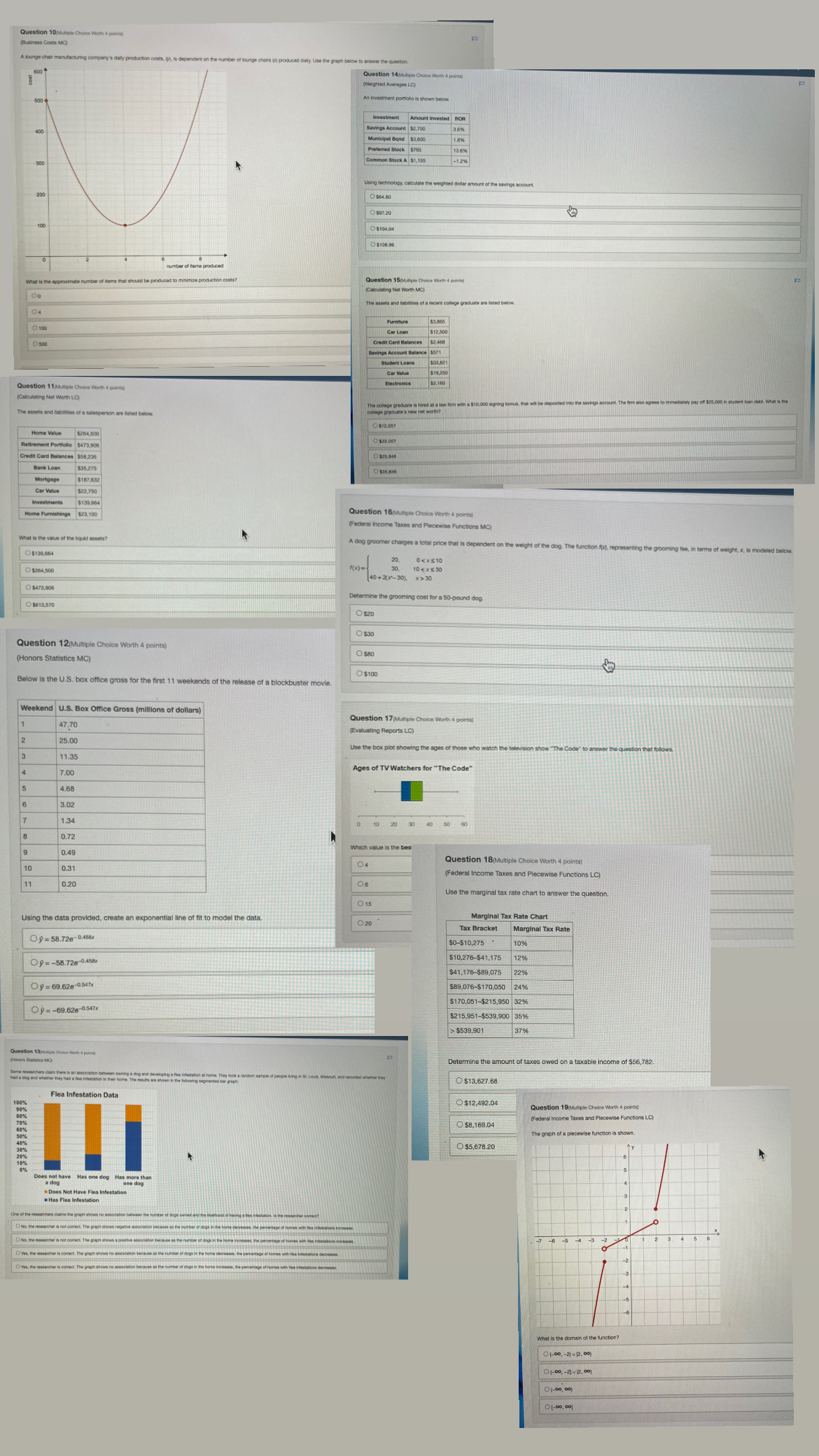The image size is (819, 1456).
Task: Click the orange bar for Has one dog
Action: 93,1128
